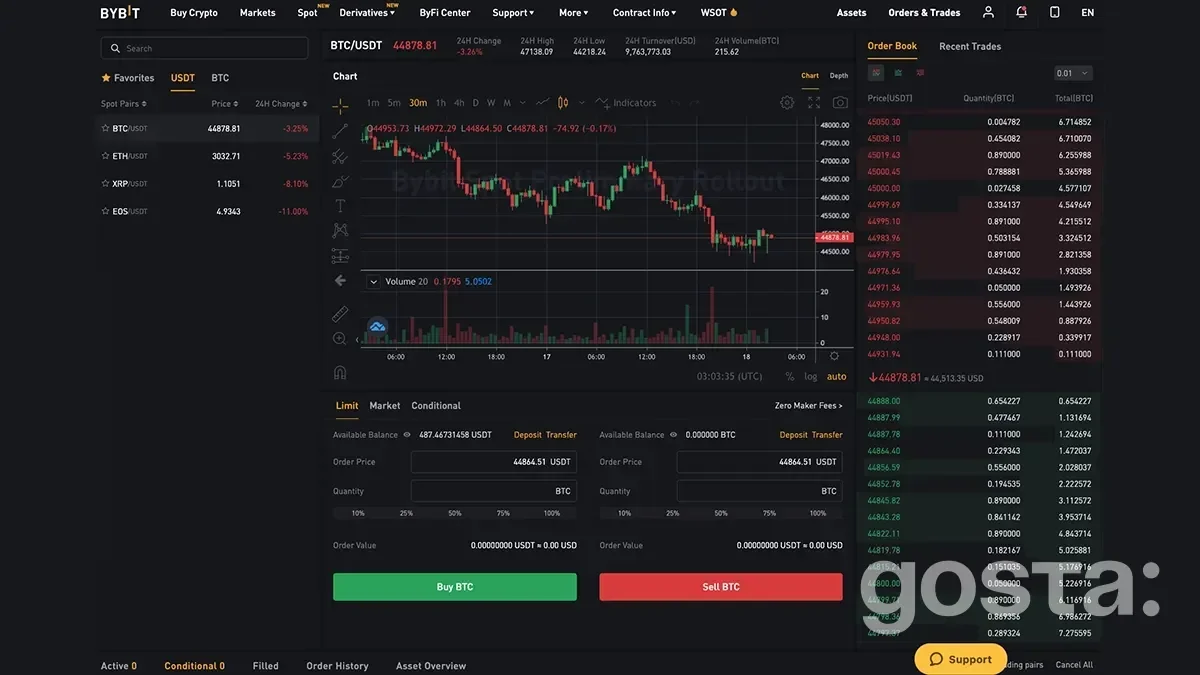Click Transfer next to BTC balance
Viewport: 1200px width, 675px height.
827,435
